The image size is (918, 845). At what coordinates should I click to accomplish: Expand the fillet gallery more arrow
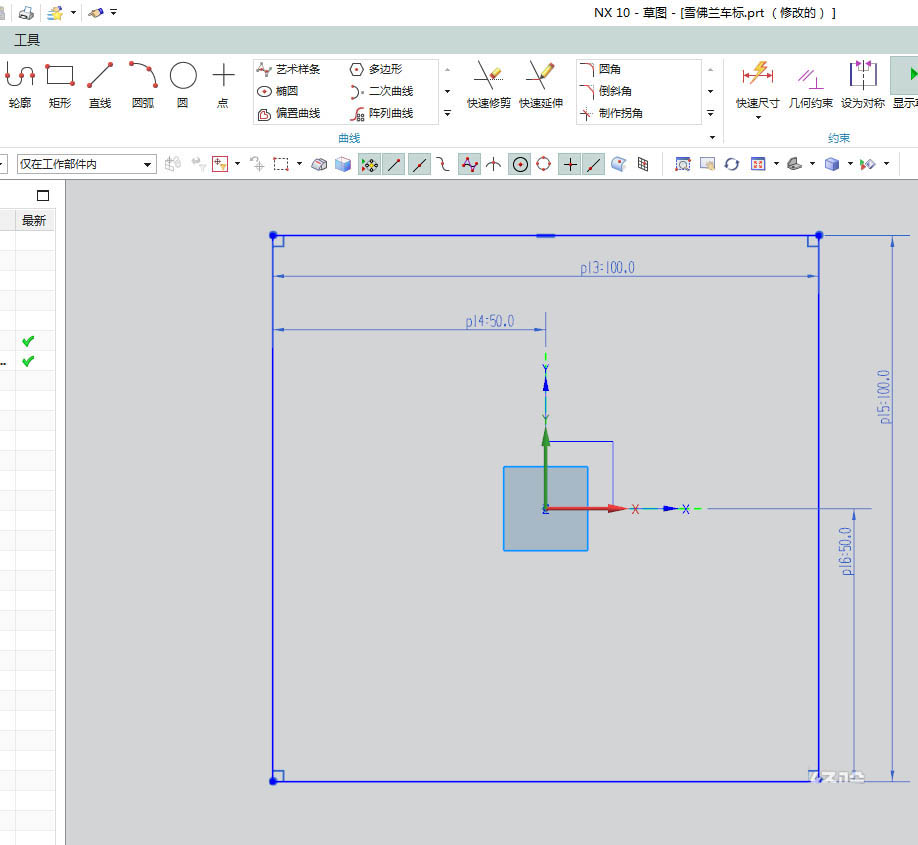[711, 113]
